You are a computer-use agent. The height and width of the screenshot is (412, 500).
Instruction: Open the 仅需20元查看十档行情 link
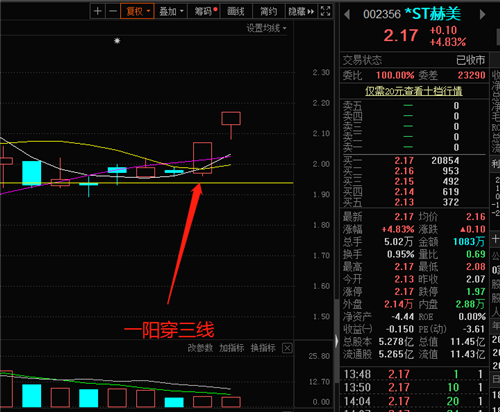(x=414, y=91)
